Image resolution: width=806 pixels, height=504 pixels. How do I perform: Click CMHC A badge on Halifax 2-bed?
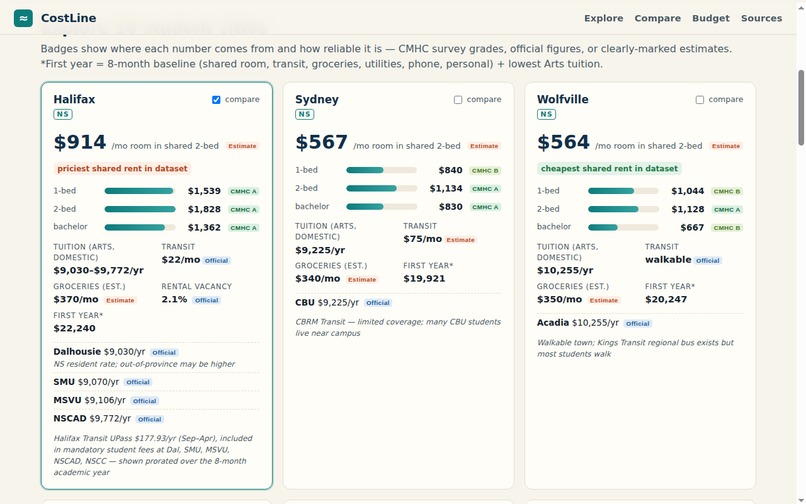pyautogui.click(x=244, y=210)
